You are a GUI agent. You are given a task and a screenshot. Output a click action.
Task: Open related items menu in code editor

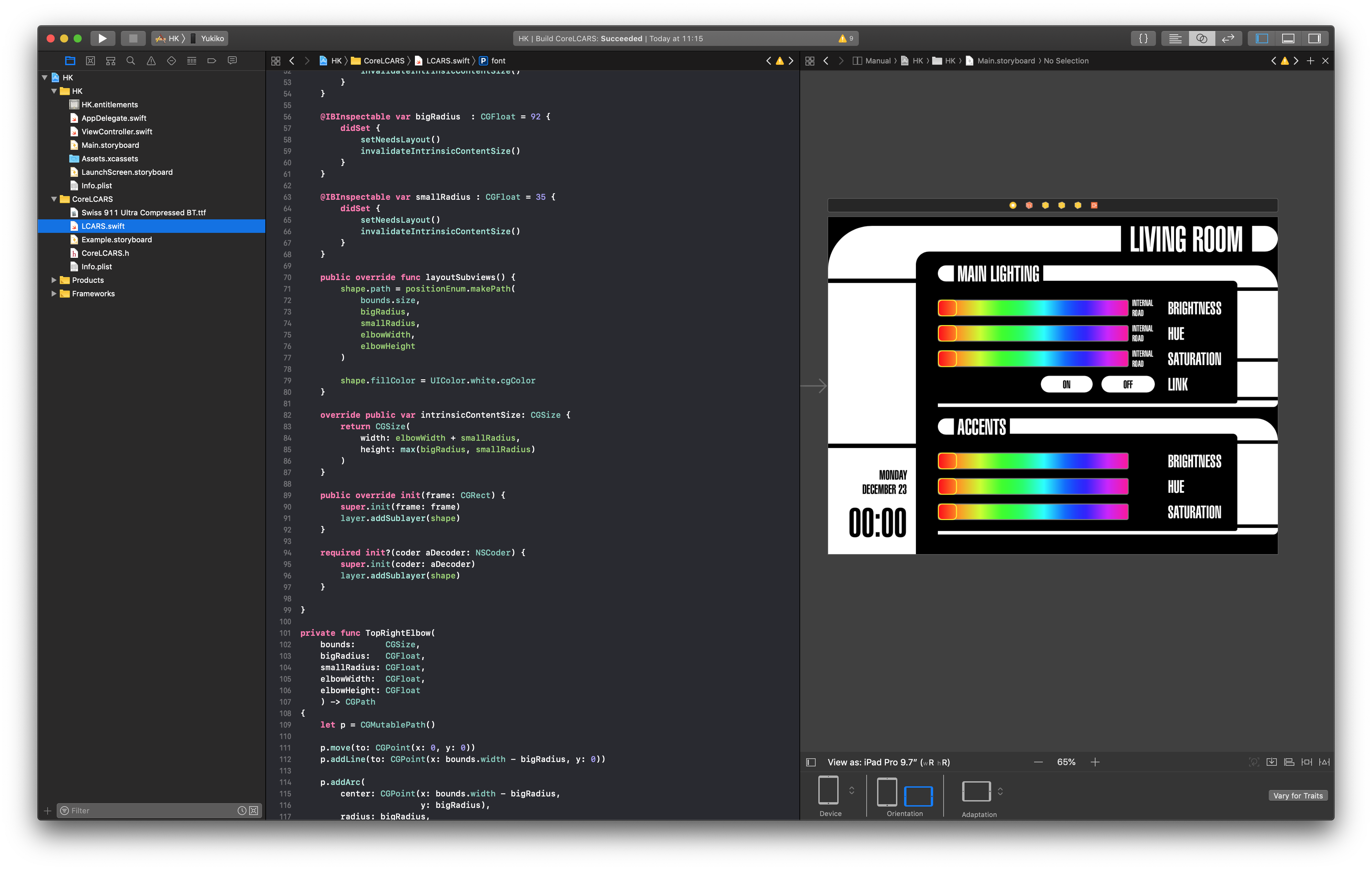pyautogui.click(x=276, y=60)
